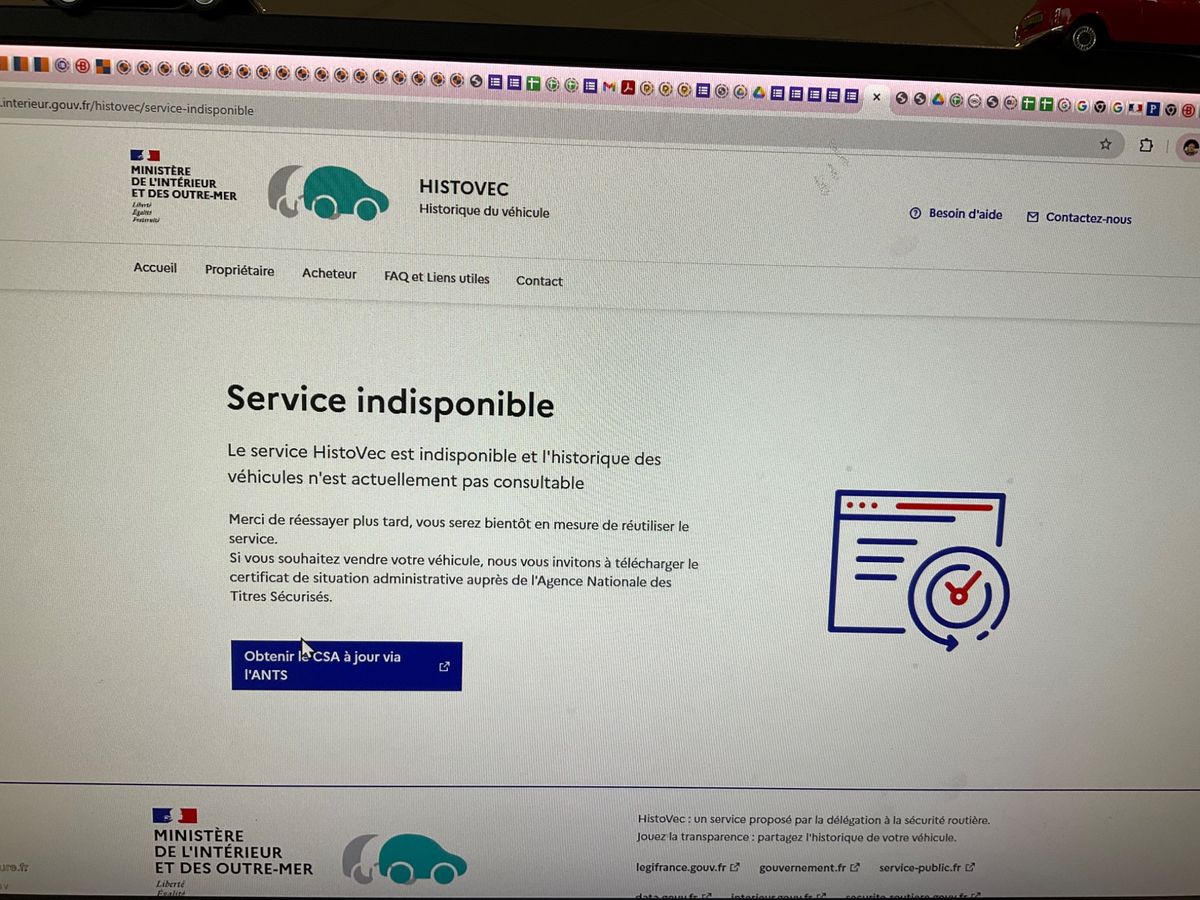Click the HistoVec car logo in header
This screenshot has height=900, width=1200.
coord(328,191)
